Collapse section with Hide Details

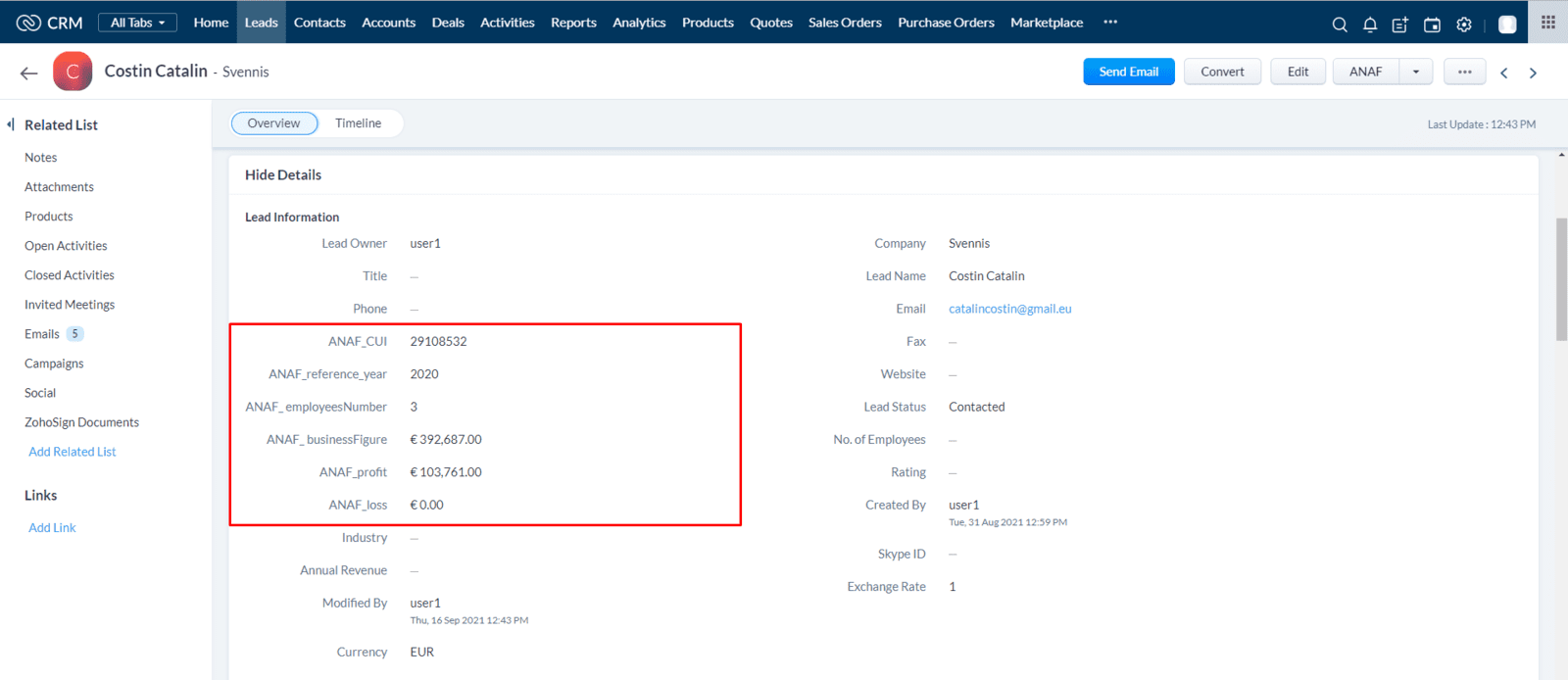tap(283, 174)
